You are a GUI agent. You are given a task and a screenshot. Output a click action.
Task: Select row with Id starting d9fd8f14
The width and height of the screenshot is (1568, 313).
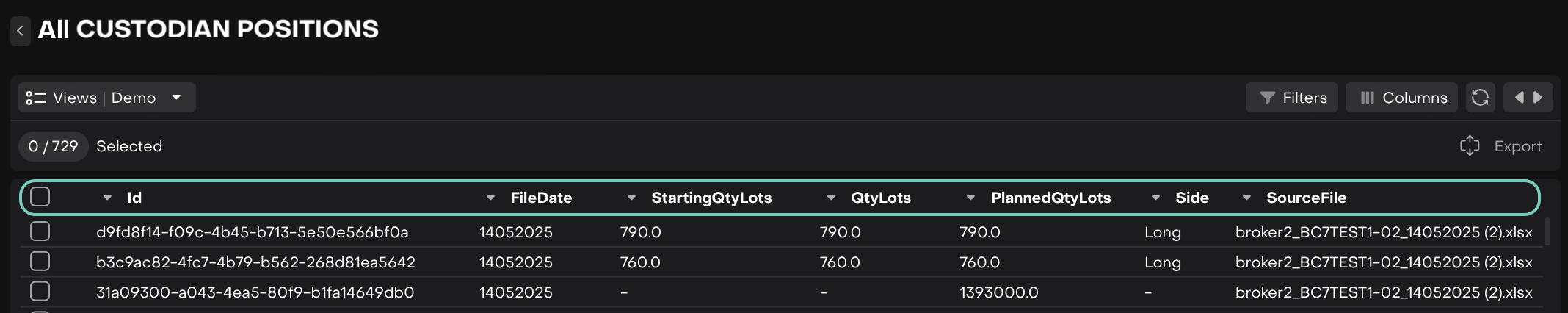tap(40, 231)
